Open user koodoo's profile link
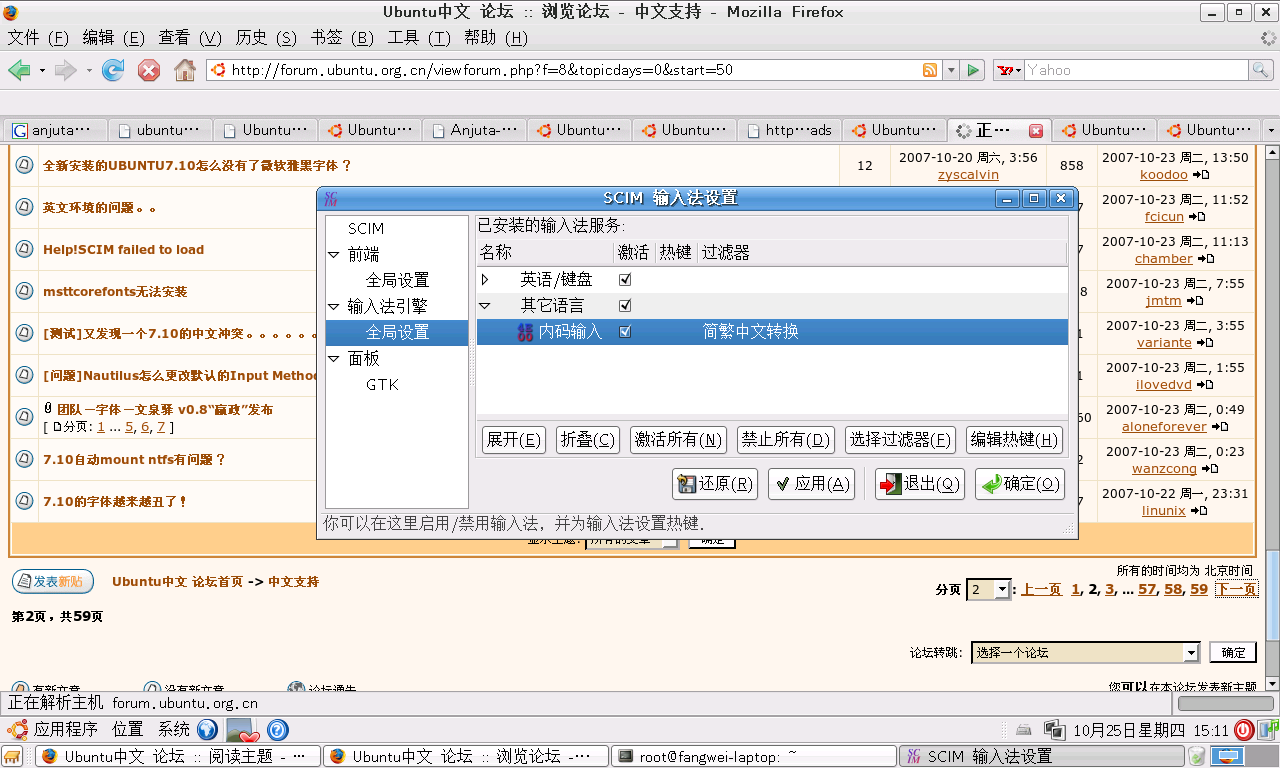 pyautogui.click(x=1164, y=174)
